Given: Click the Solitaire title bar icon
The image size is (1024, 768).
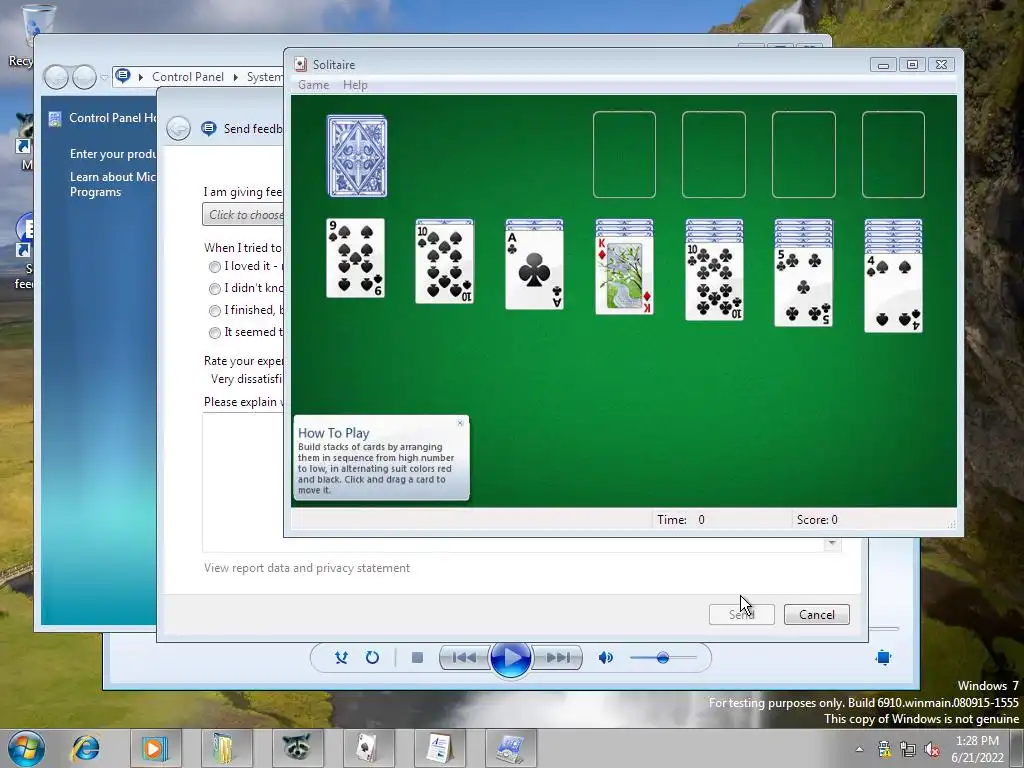Looking at the screenshot, I should (300, 64).
